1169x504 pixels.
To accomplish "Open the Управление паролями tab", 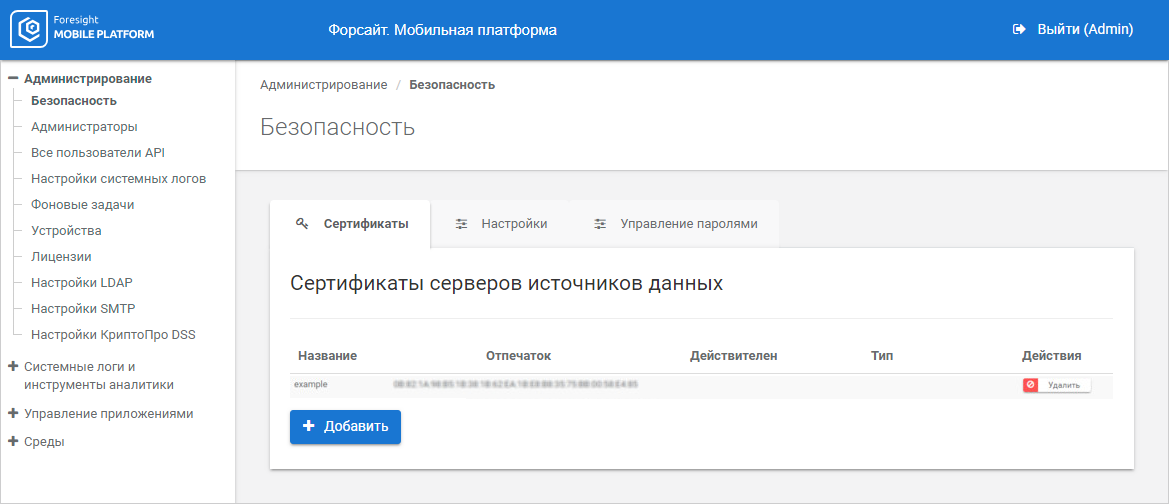I will (675, 224).
